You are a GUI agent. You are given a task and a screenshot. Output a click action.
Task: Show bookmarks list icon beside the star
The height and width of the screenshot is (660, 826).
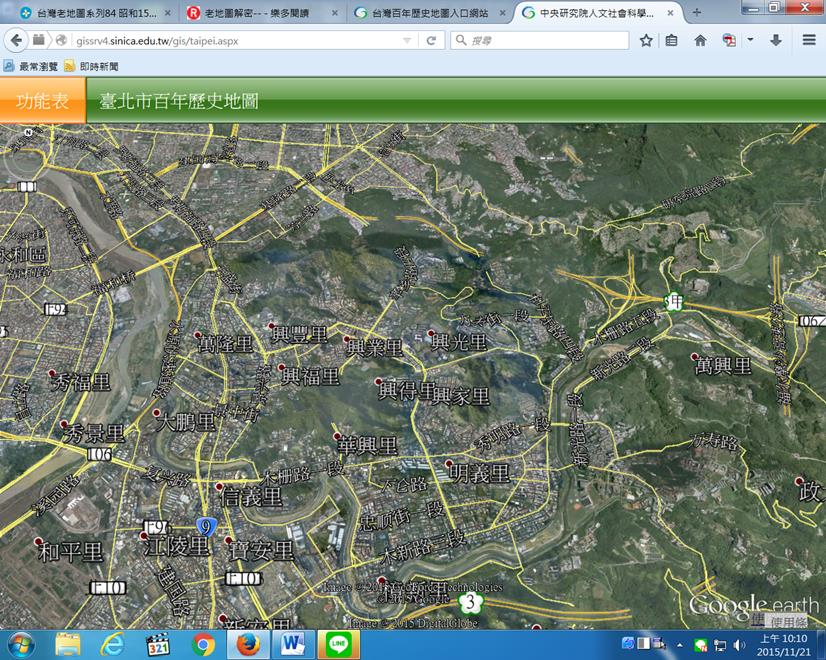coord(671,41)
